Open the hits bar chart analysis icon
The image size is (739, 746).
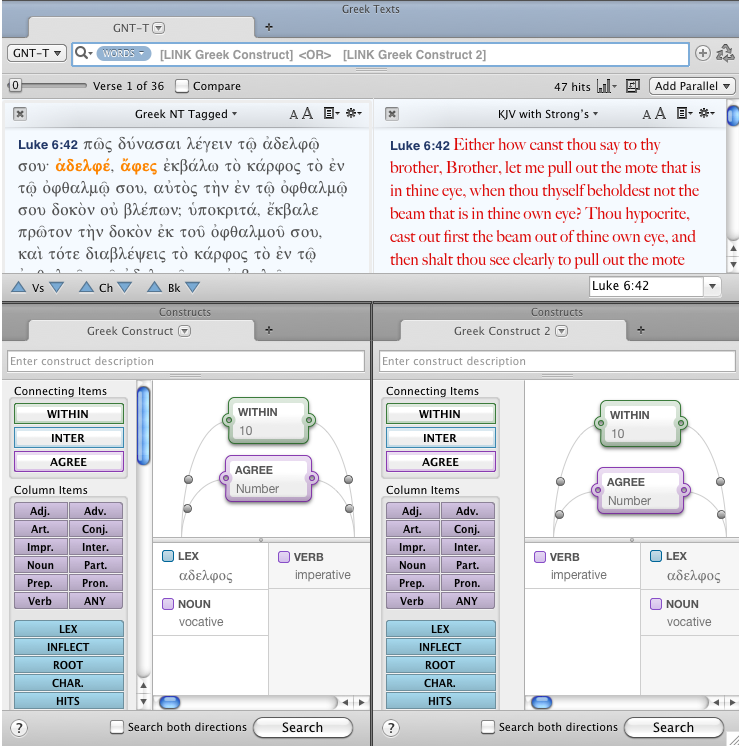pos(608,87)
